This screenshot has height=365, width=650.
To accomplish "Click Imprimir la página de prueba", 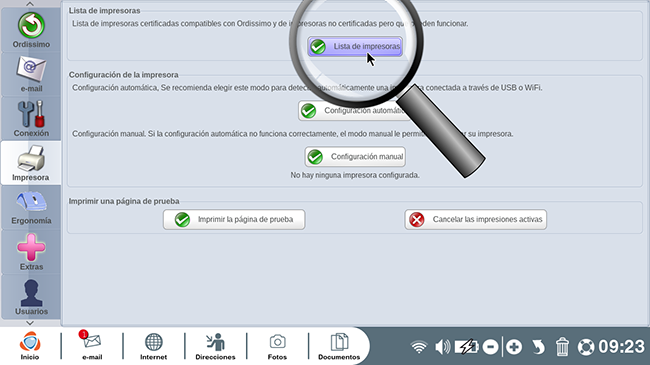I will pos(234,219).
